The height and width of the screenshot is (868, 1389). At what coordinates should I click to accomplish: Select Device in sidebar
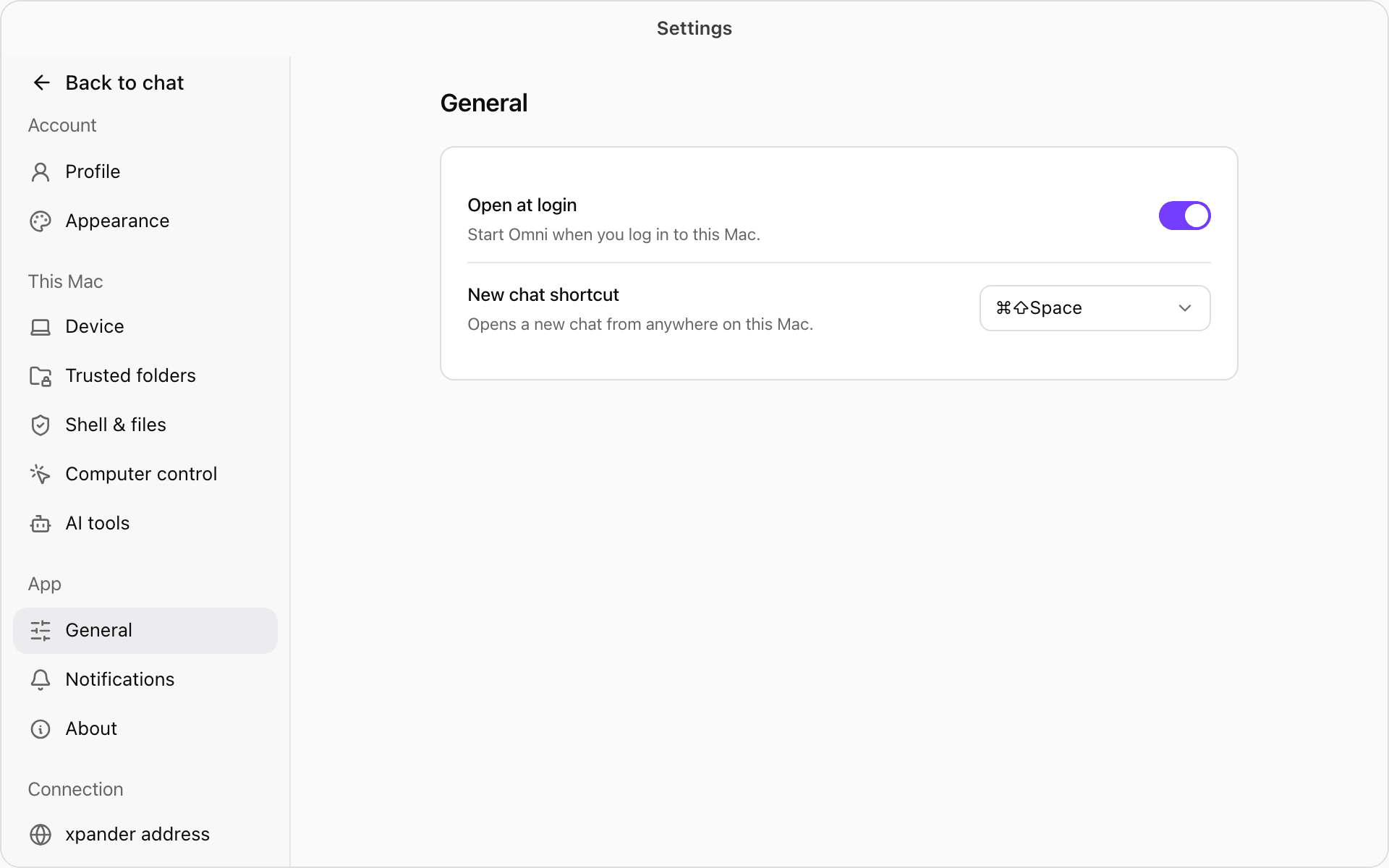coord(145,327)
